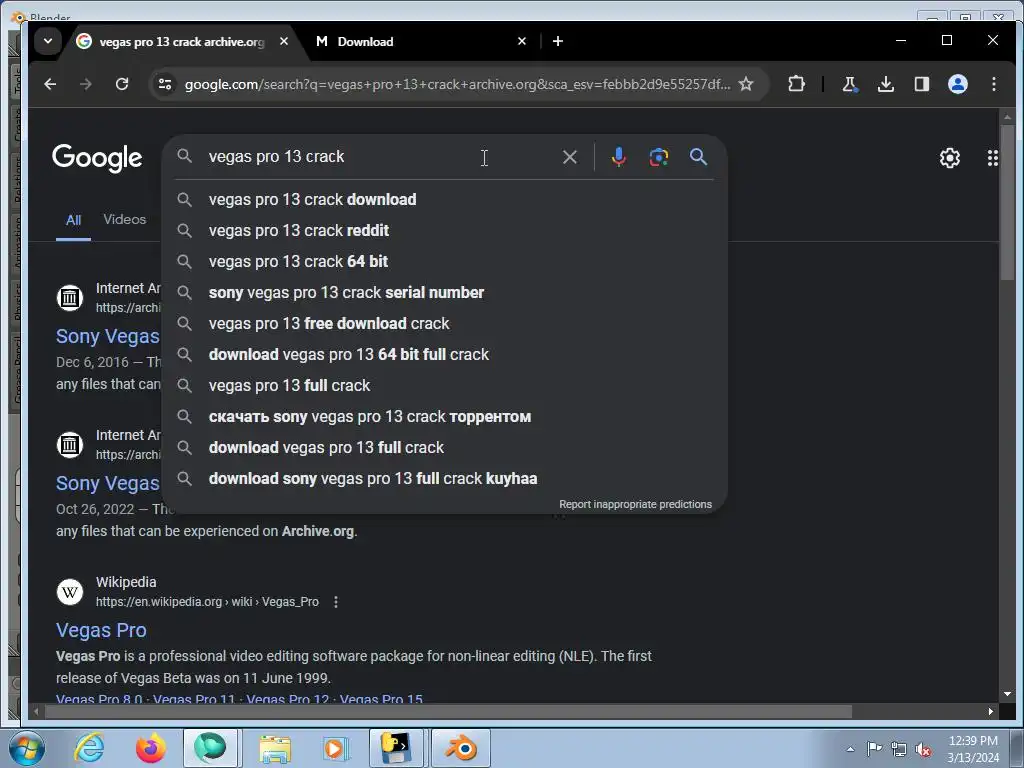Open Chrome three-dot menu
The image size is (1024, 768).
pyautogui.click(x=993, y=84)
